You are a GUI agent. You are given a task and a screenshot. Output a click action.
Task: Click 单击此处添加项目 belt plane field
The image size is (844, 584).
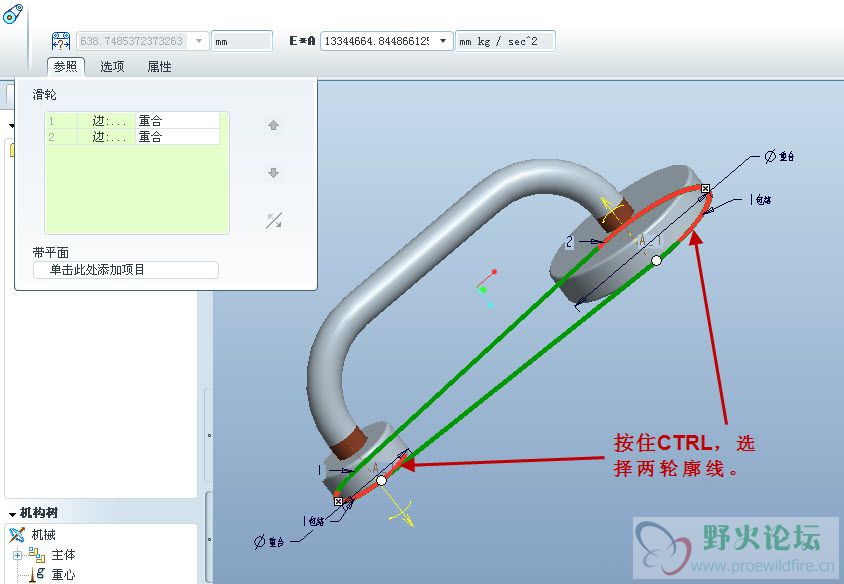pos(126,270)
